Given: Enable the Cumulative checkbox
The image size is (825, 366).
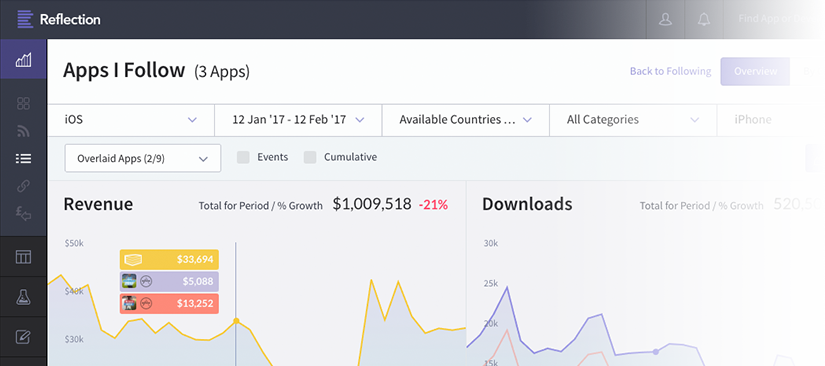Looking at the screenshot, I should click(310, 157).
